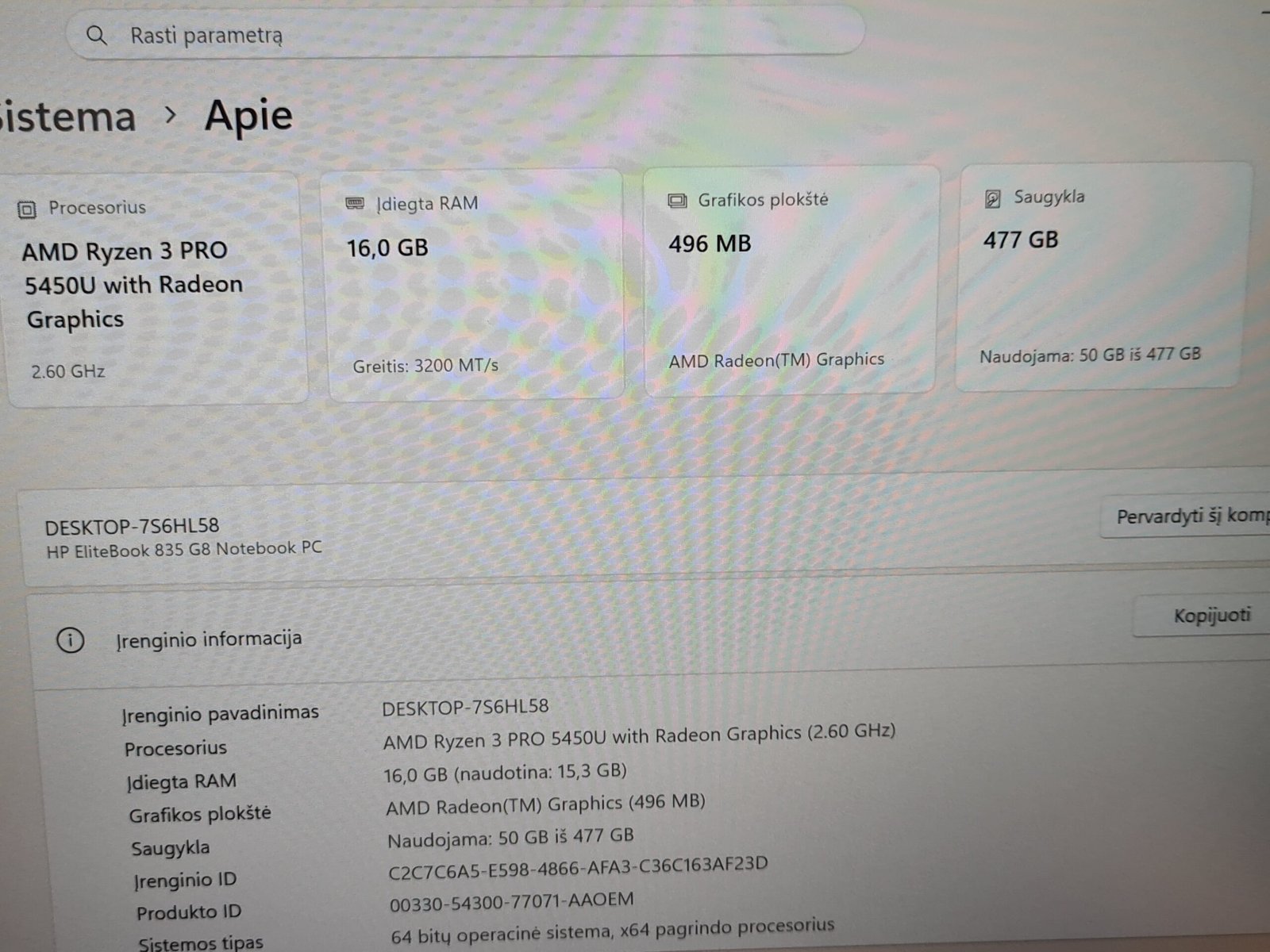
Task: Click the Įdiegta RAM memory icon
Action: click(x=355, y=204)
